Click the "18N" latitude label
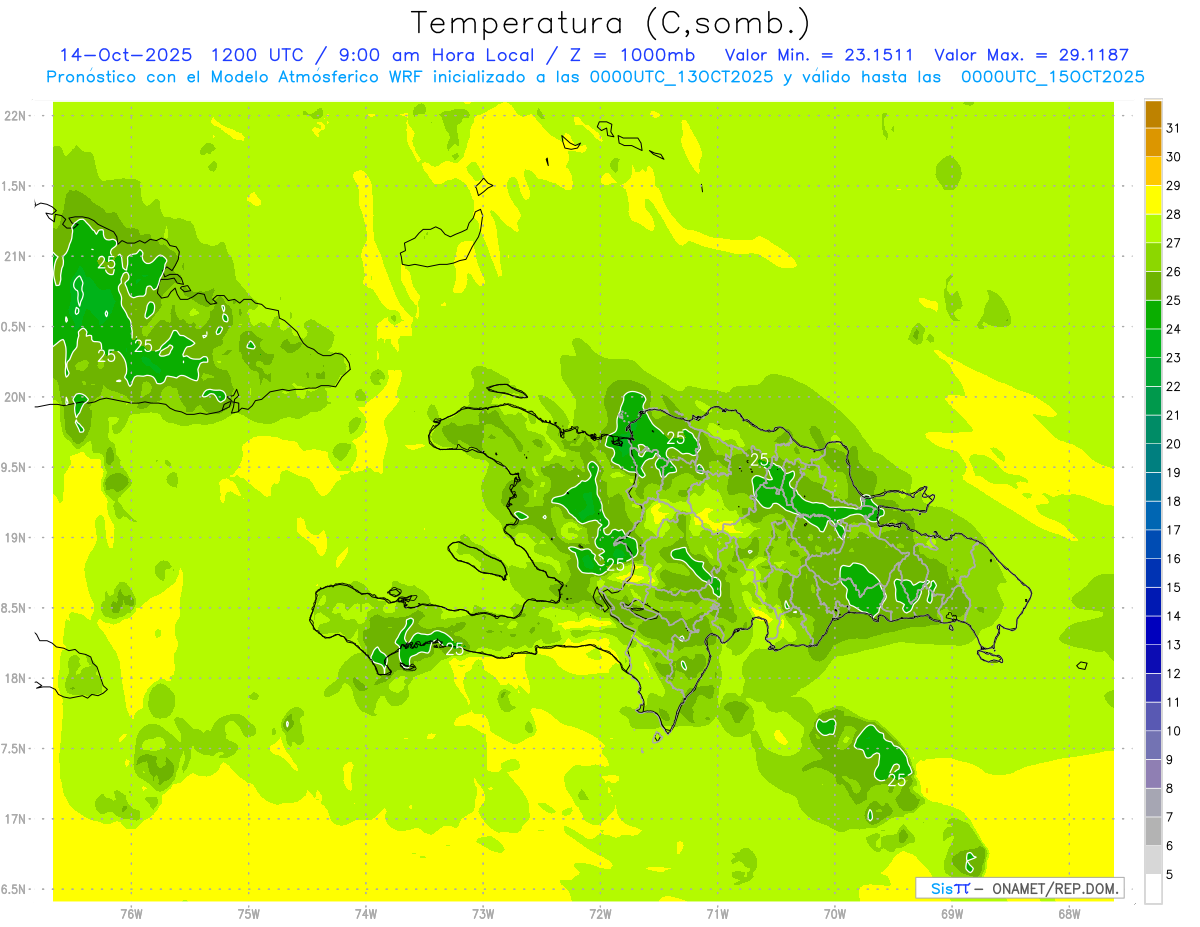Screen dimensions: 1200x927 coord(17,679)
